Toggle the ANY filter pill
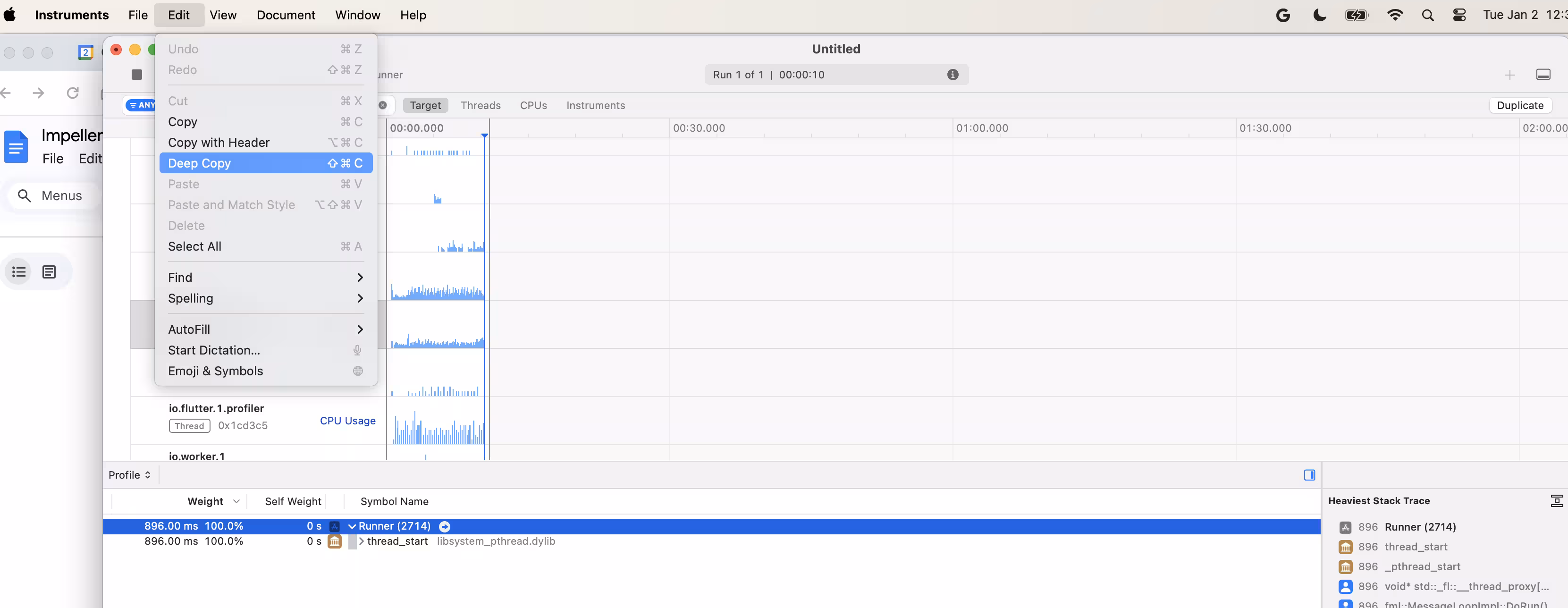 [x=141, y=105]
